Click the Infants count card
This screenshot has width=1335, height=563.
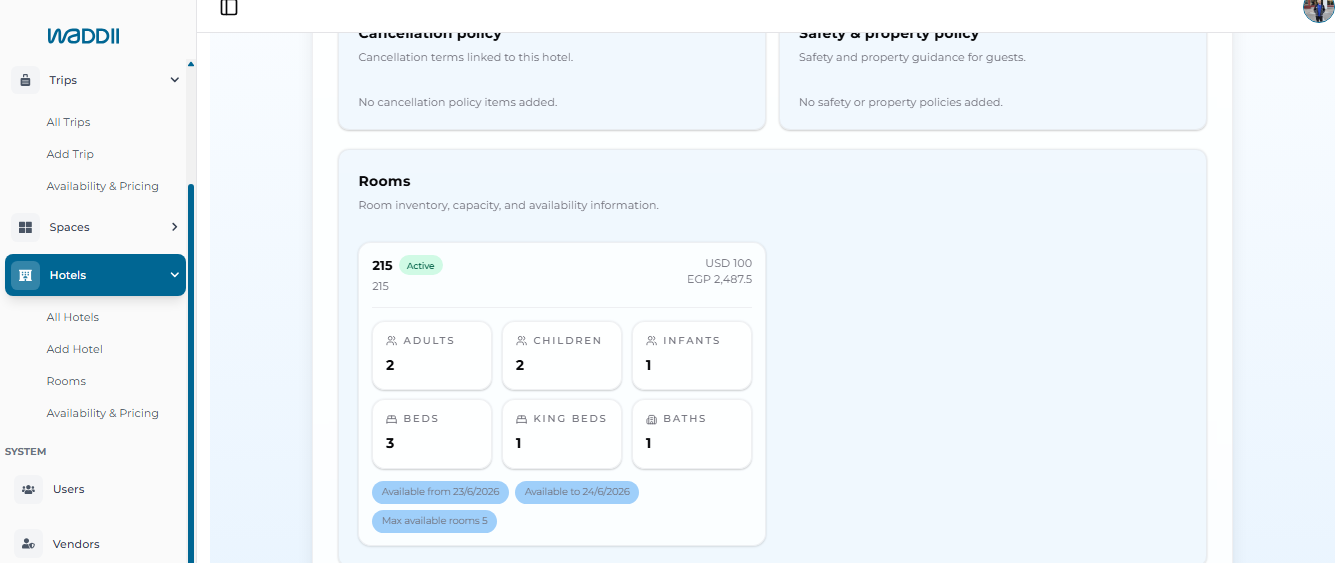(692, 355)
